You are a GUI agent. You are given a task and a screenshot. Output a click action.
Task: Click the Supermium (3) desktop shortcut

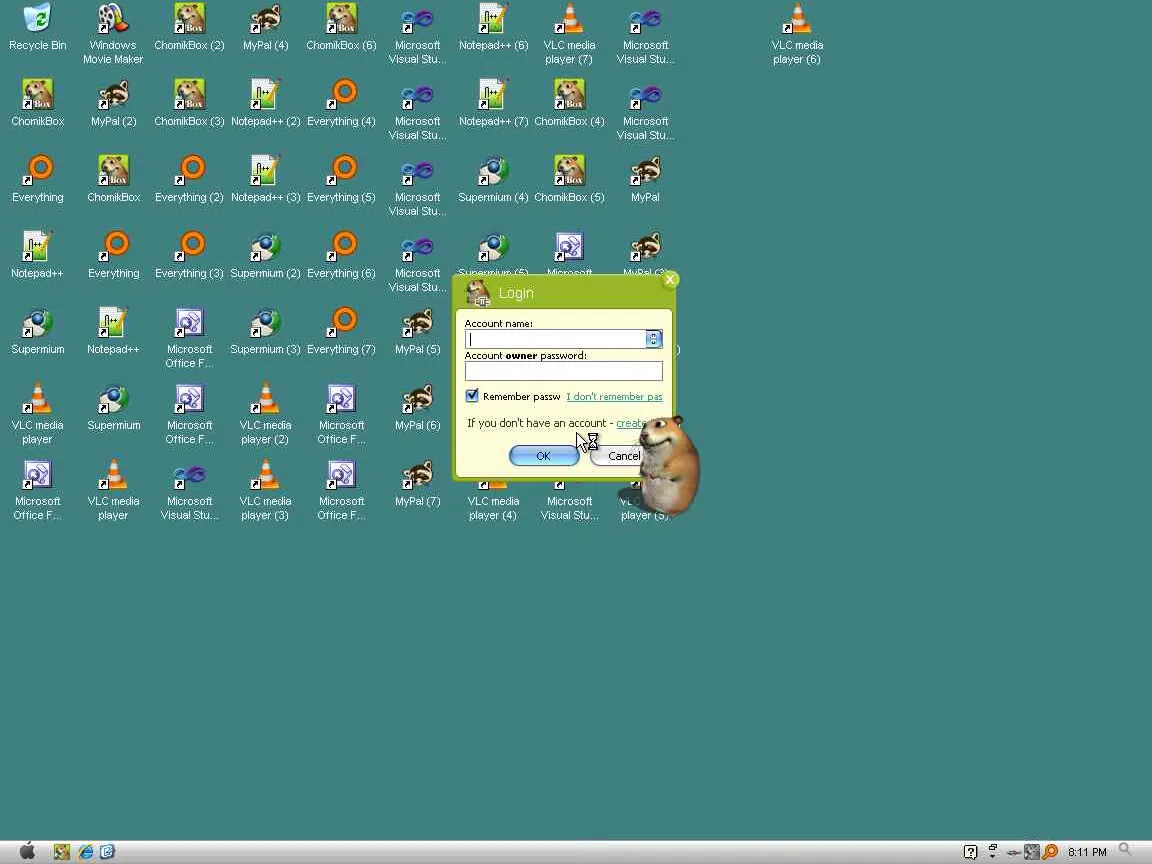click(x=265, y=332)
